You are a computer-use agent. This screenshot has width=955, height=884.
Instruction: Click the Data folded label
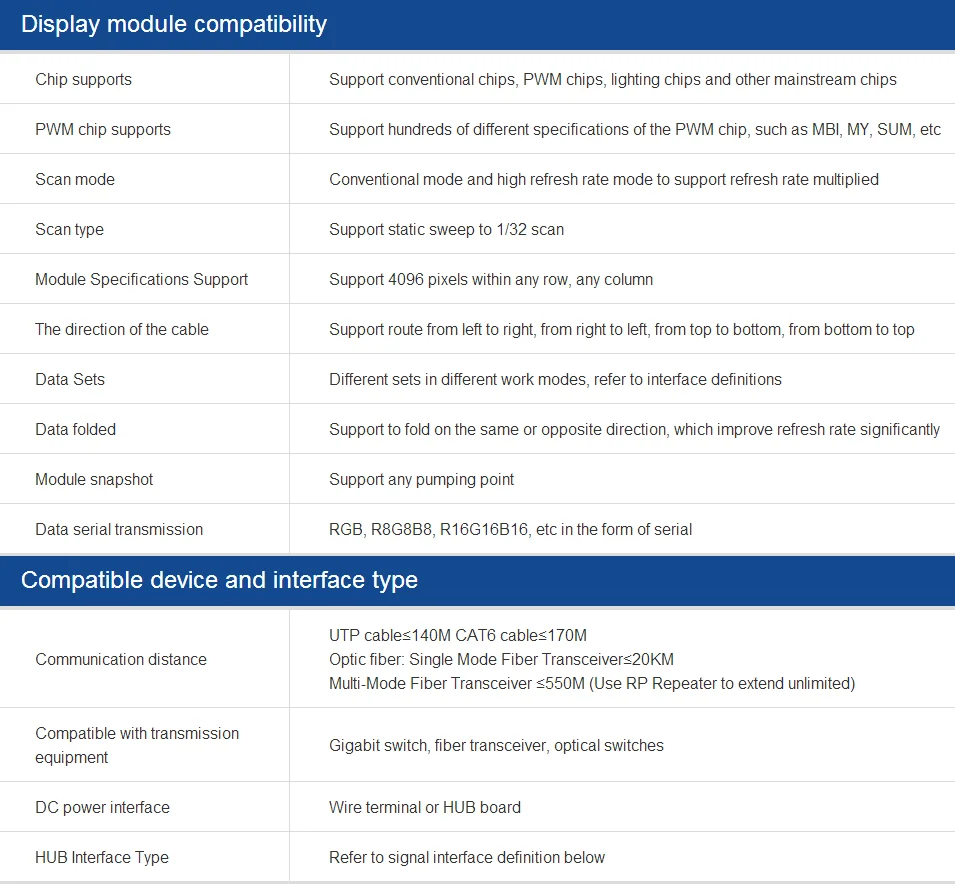click(x=76, y=430)
